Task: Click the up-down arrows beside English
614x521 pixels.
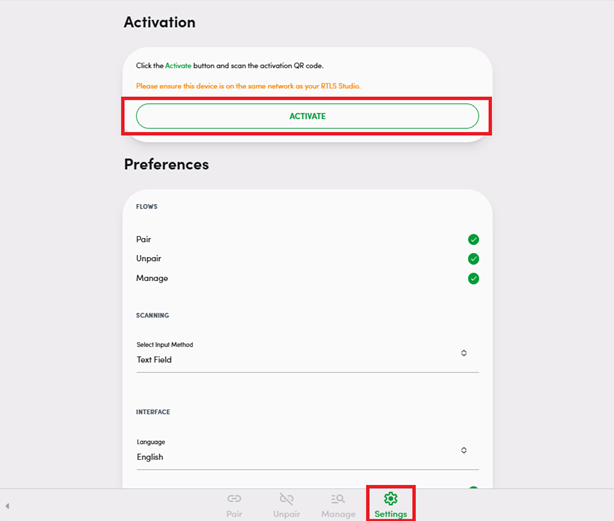Action: (464, 450)
